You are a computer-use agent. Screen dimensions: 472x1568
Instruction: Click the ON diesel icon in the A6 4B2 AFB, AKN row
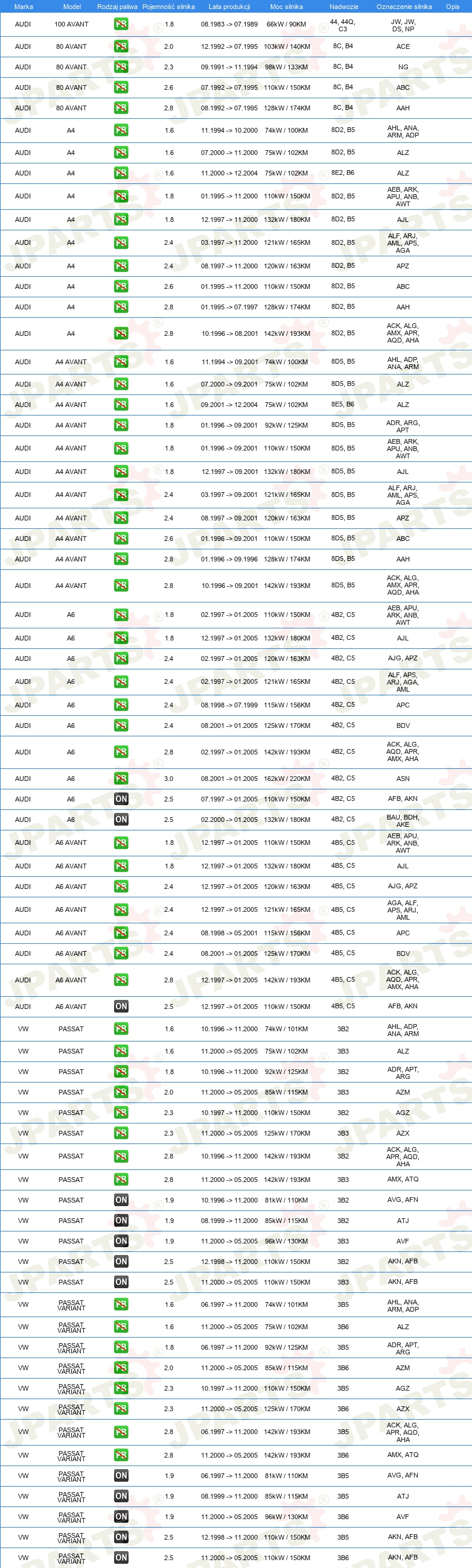pos(121,799)
